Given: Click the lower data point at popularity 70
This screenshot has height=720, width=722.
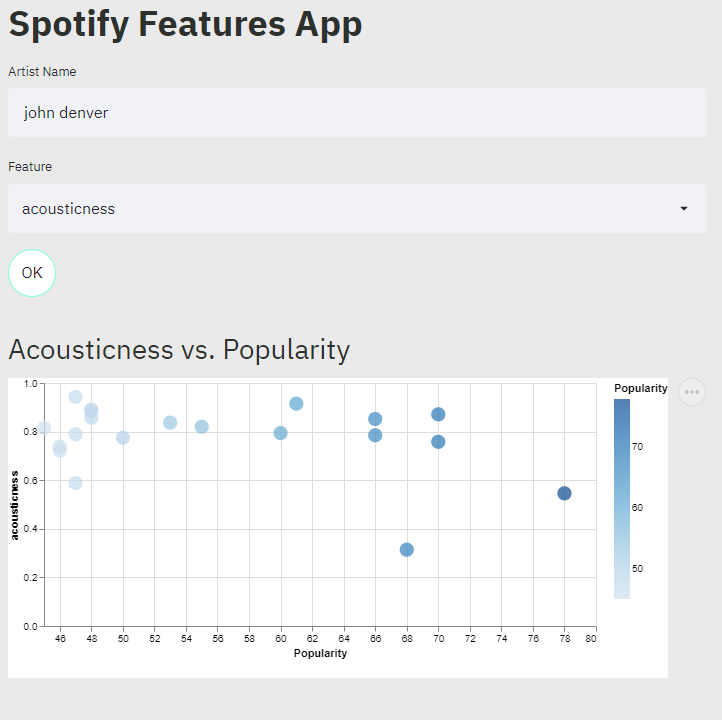Looking at the screenshot, I should click(x=438, y=441).
